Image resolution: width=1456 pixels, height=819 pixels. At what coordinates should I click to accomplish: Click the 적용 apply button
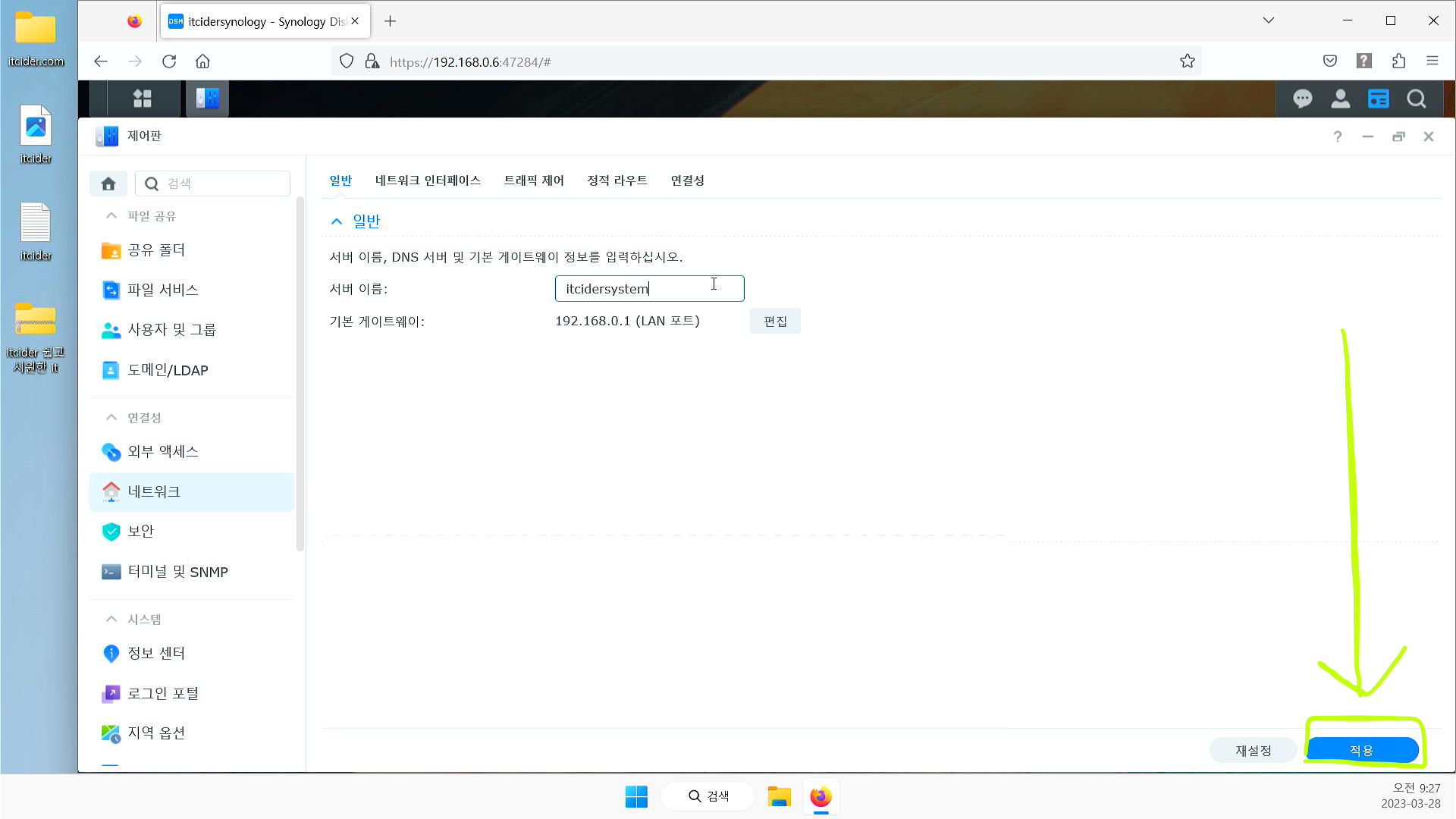(x=1362, y=750)
